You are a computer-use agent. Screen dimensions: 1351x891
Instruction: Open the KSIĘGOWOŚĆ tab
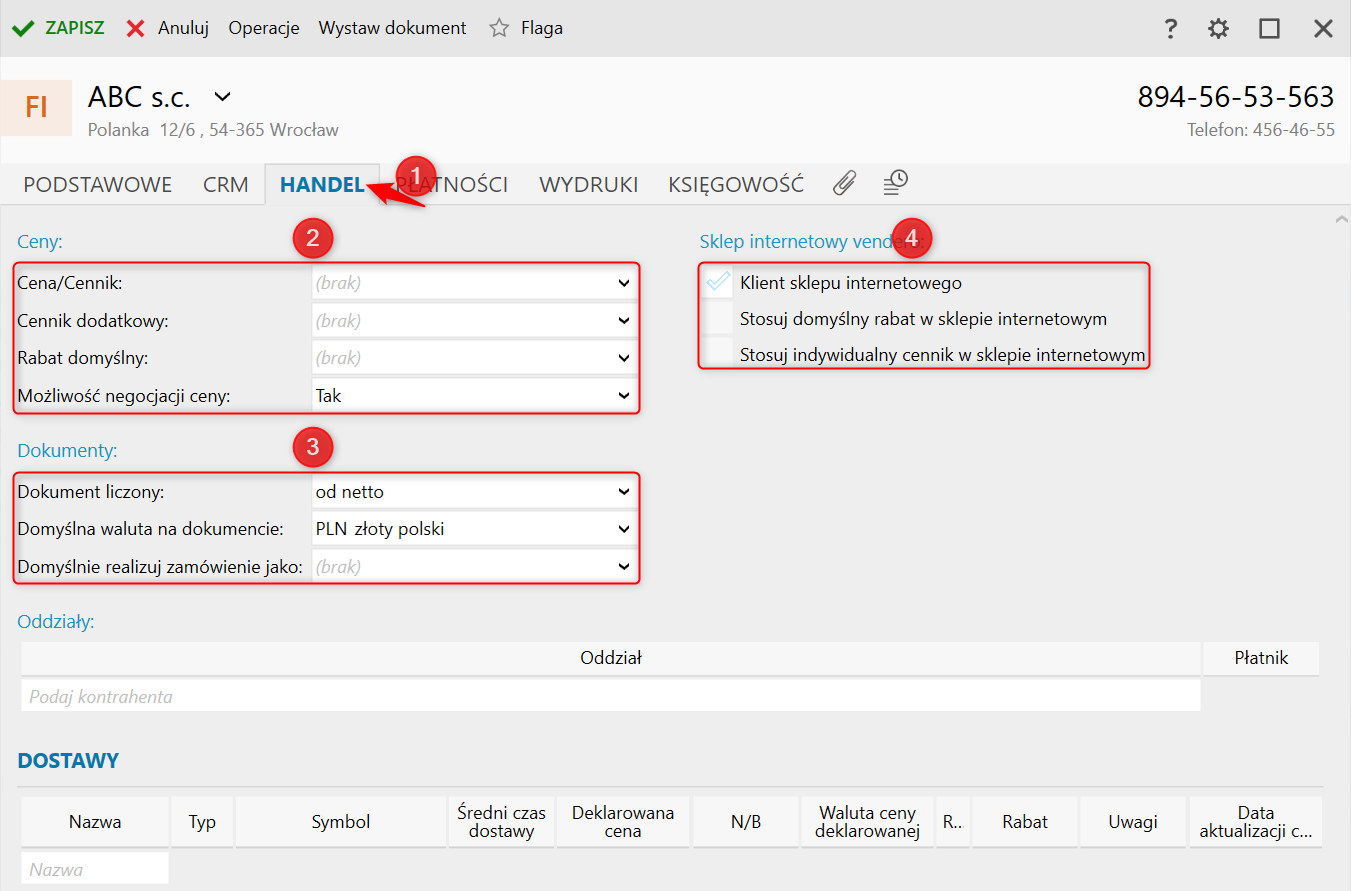(735, 185)
